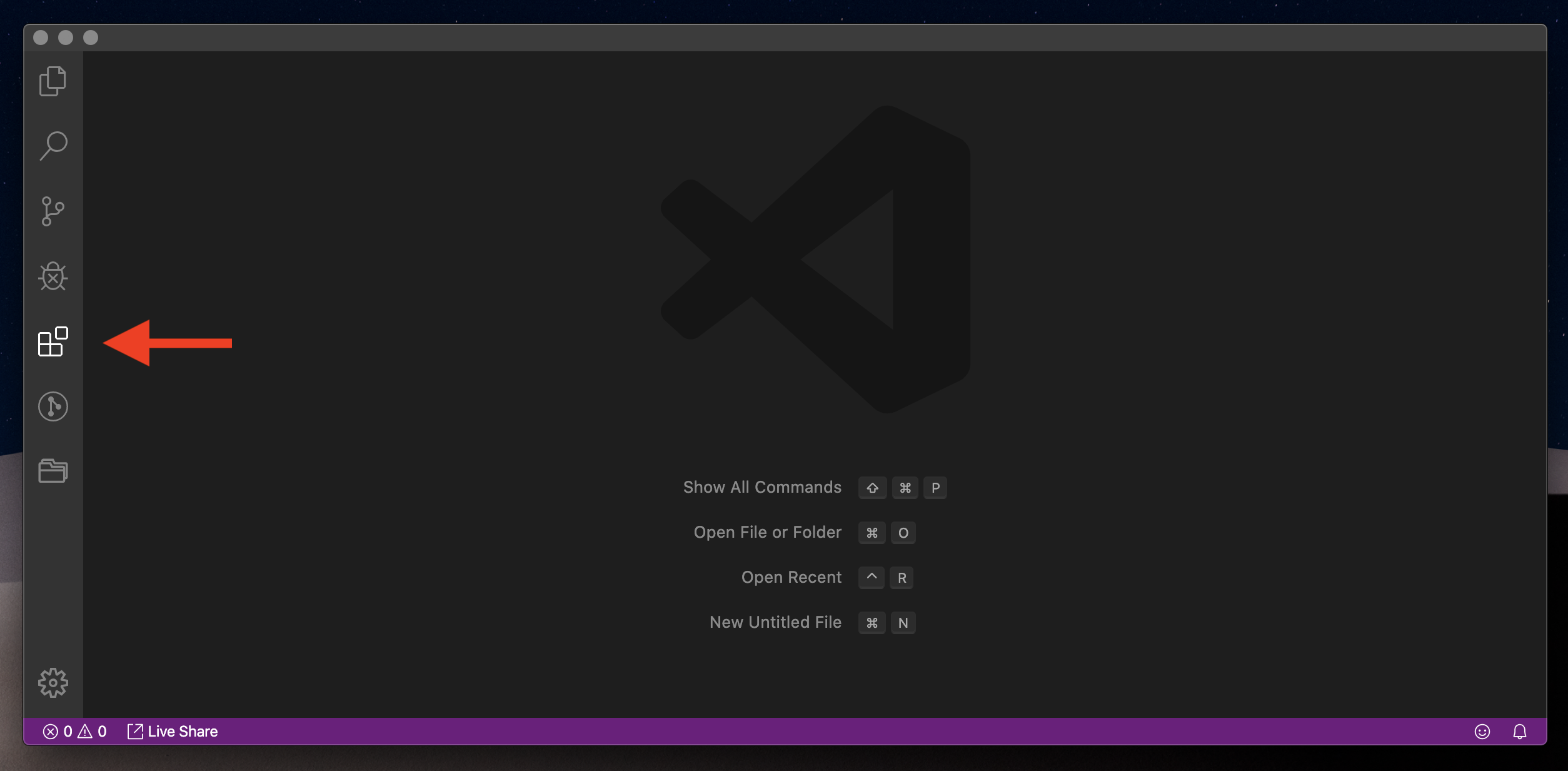This screenshot has width=1568, height=771.
Task: Open the Search panel
Action: pyautogui.click(x=53, y=145)
